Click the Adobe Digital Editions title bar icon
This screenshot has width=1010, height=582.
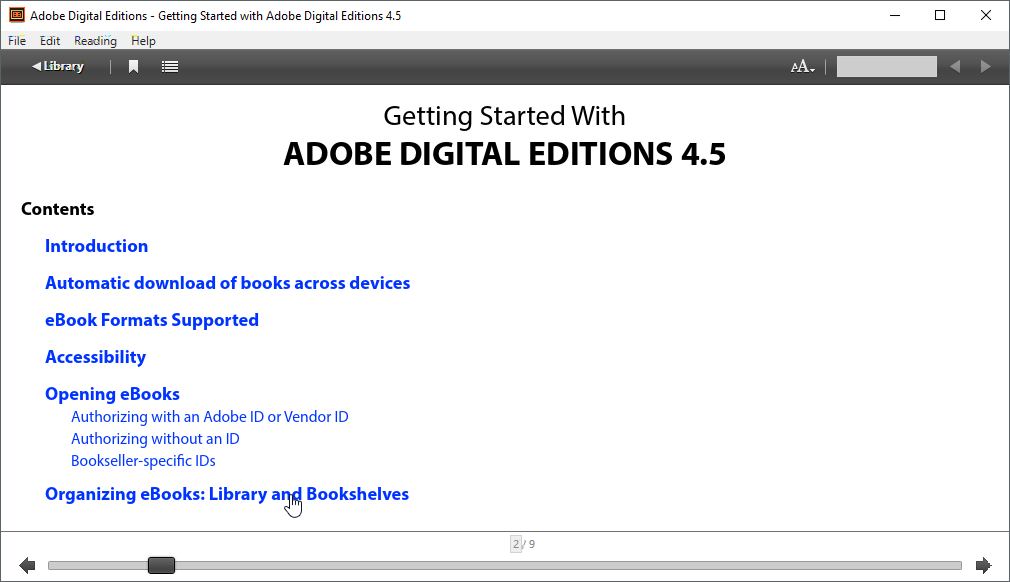pyautogui.click(x=17, y=15)
